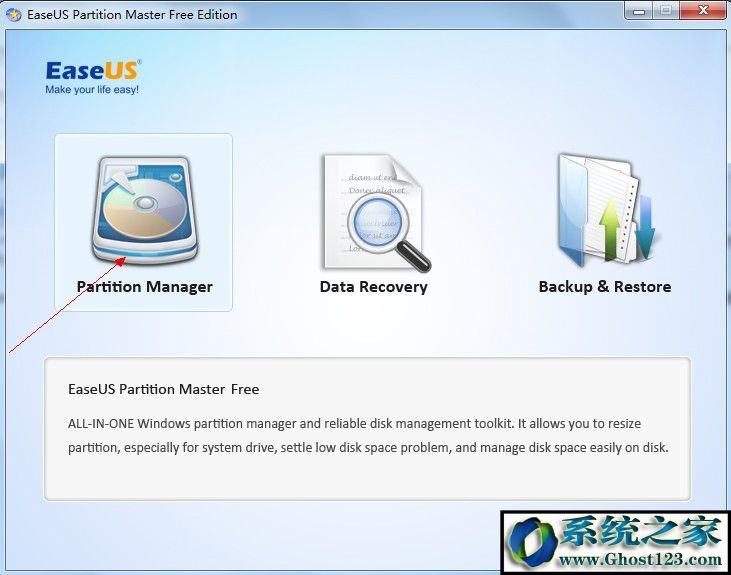Screen dimensions: 731x575
Task: Click the Data Recovery label
Action: (x=373, y=286)
